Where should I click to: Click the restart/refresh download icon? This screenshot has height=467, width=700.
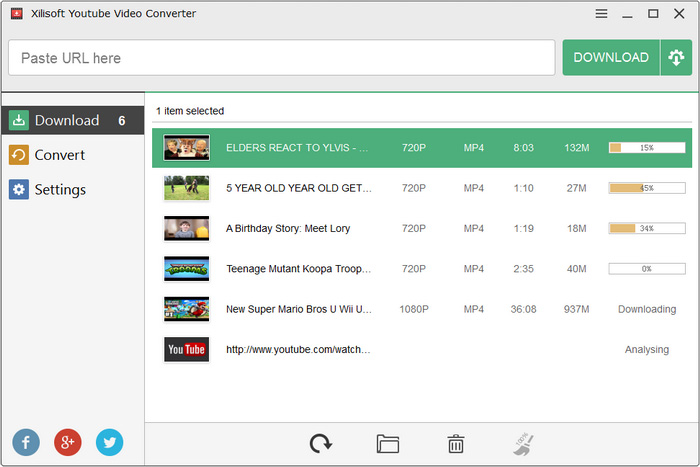321,444
